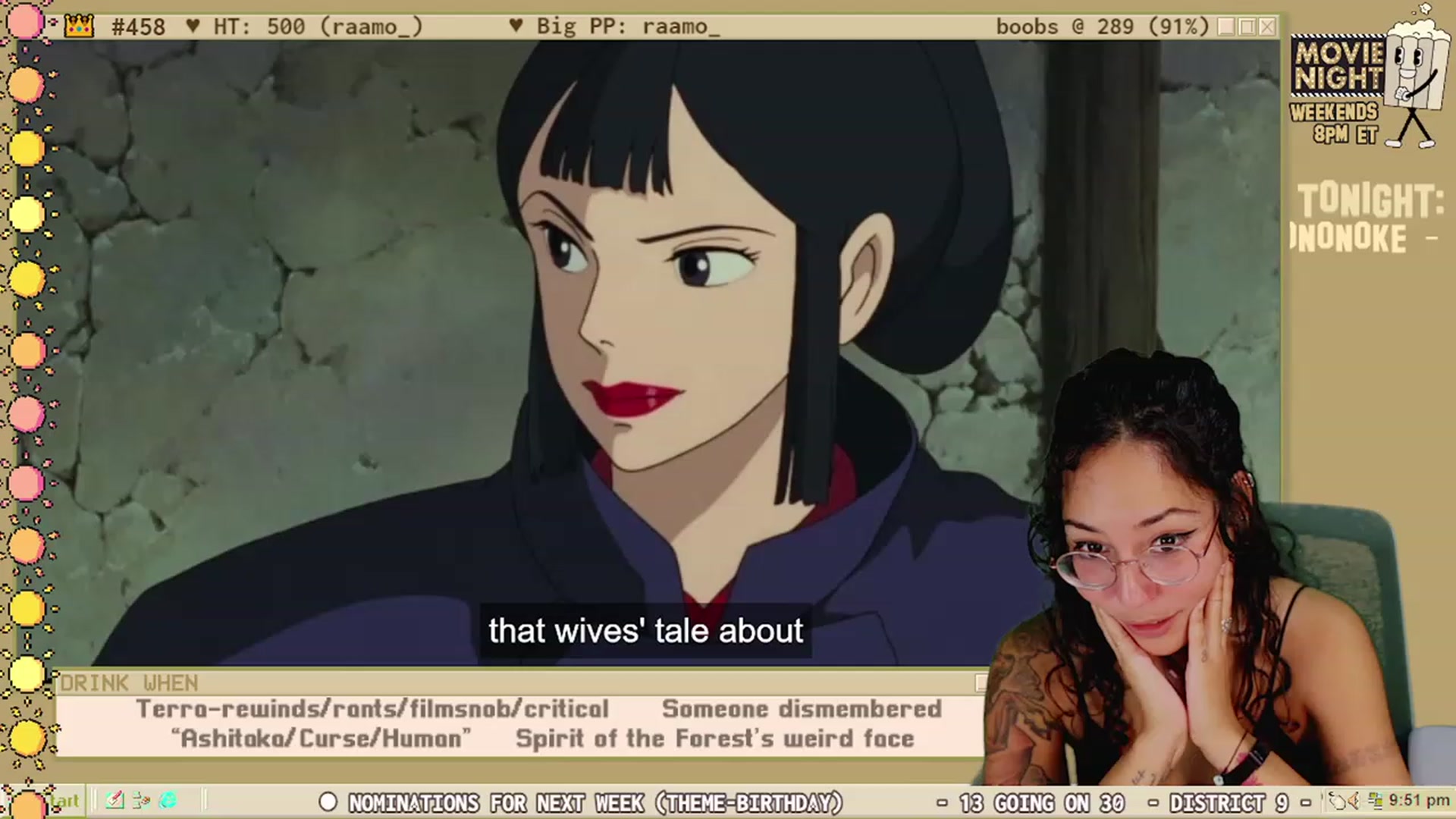
Task: Click the 'Ashitaka/Curse/Human' drink rule
Action: click(x=321, y=739)
